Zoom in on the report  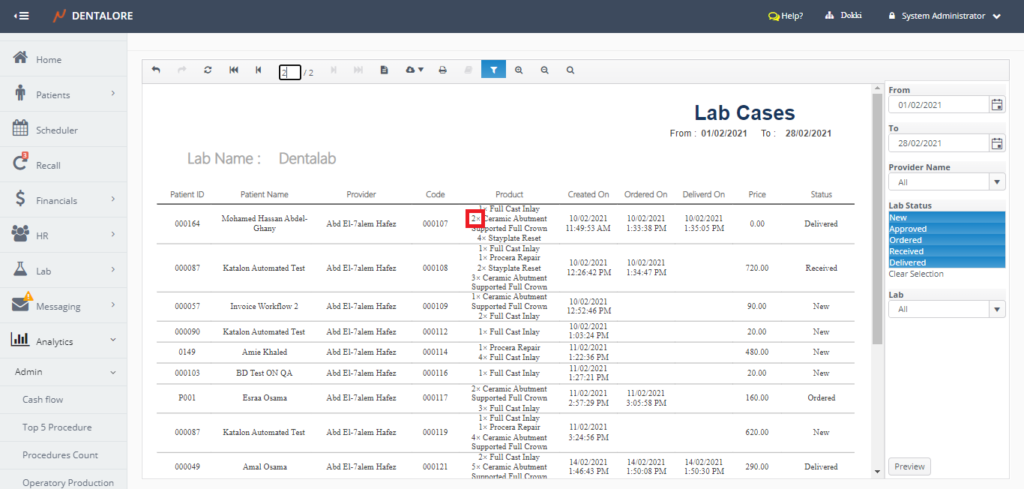tap(519, 70)
